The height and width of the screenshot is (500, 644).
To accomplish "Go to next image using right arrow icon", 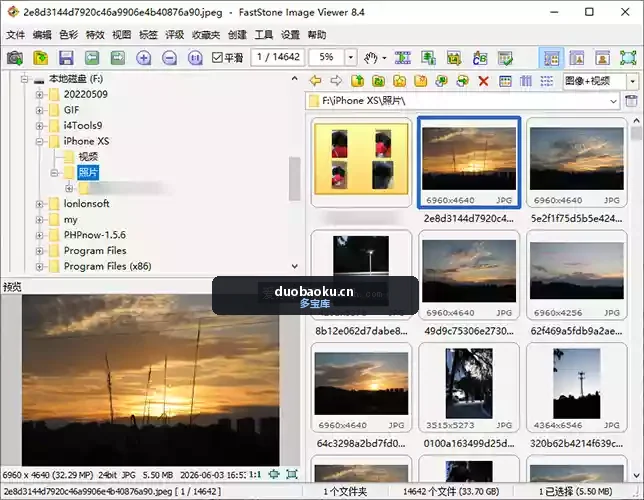I will (118, 58).
